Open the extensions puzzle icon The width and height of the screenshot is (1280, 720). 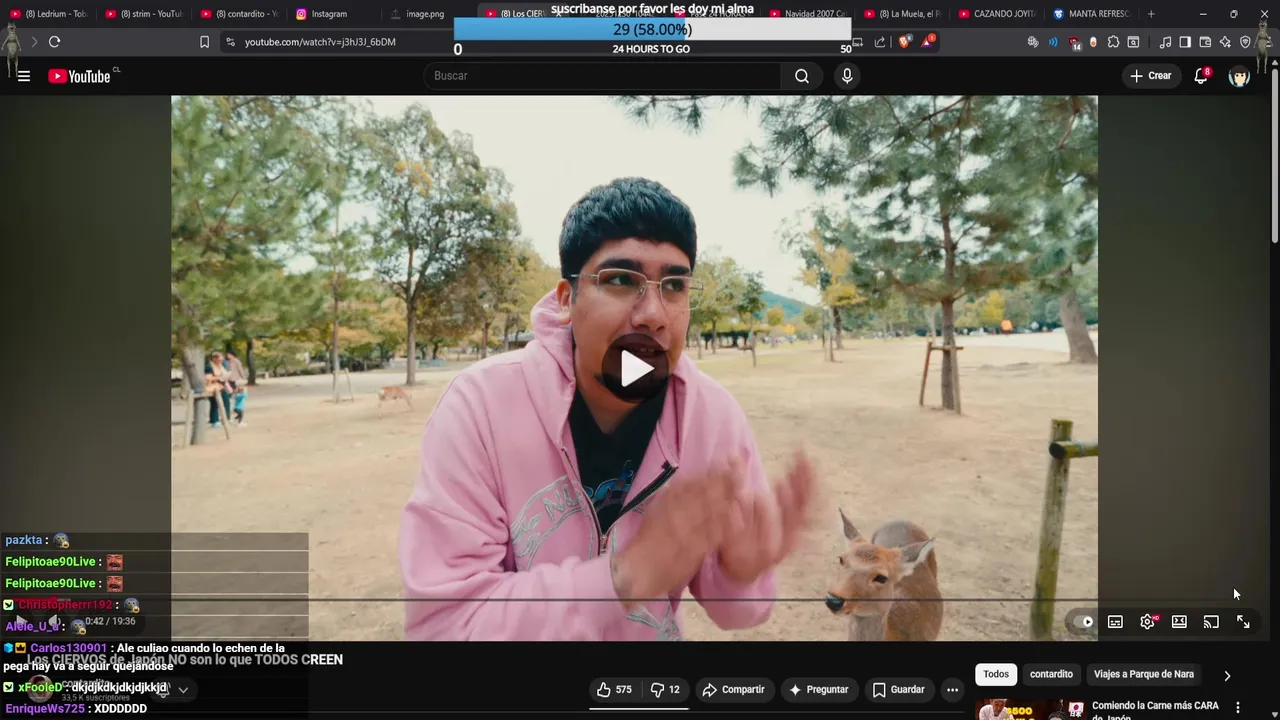tap(1113, 42)
